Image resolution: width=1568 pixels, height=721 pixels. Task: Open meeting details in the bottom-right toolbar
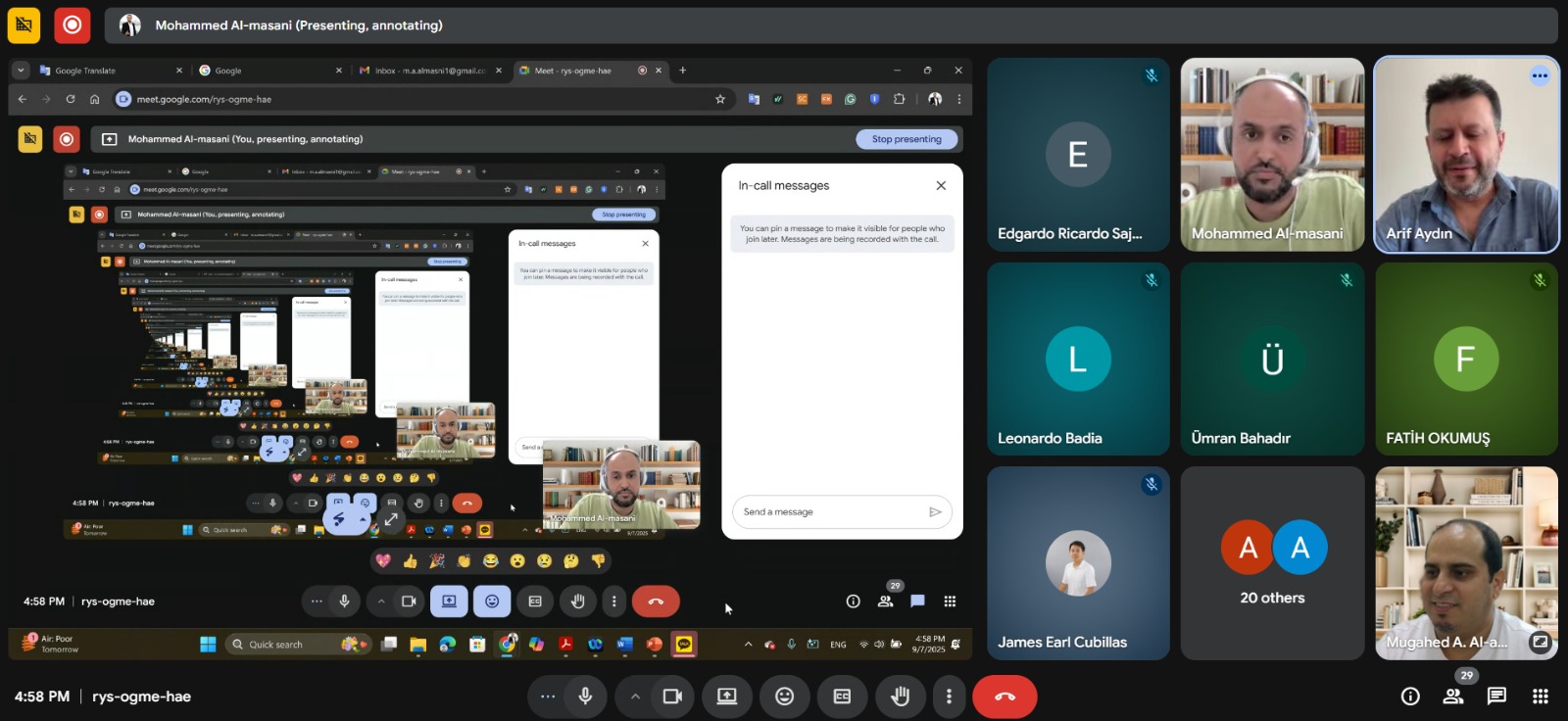1410,697
